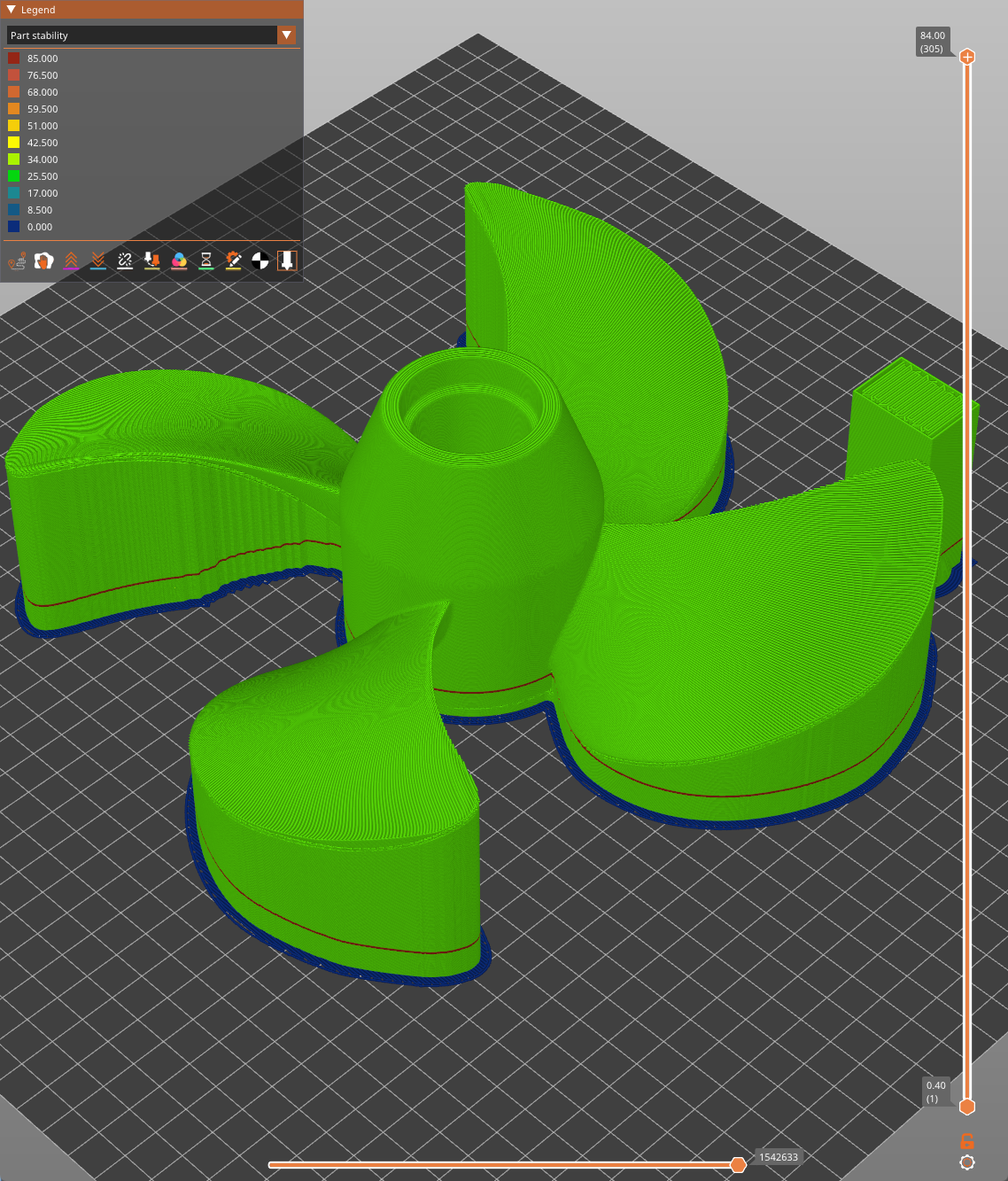Click the vertical slider lock icon
Viewport: 1008px width, 1181px height.
tap(967, 1141)
